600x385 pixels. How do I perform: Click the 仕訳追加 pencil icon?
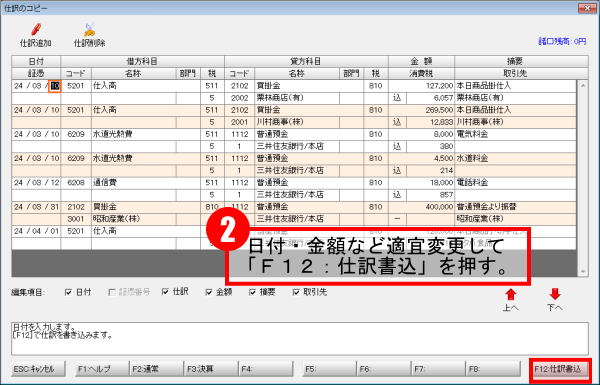[36, 29]
